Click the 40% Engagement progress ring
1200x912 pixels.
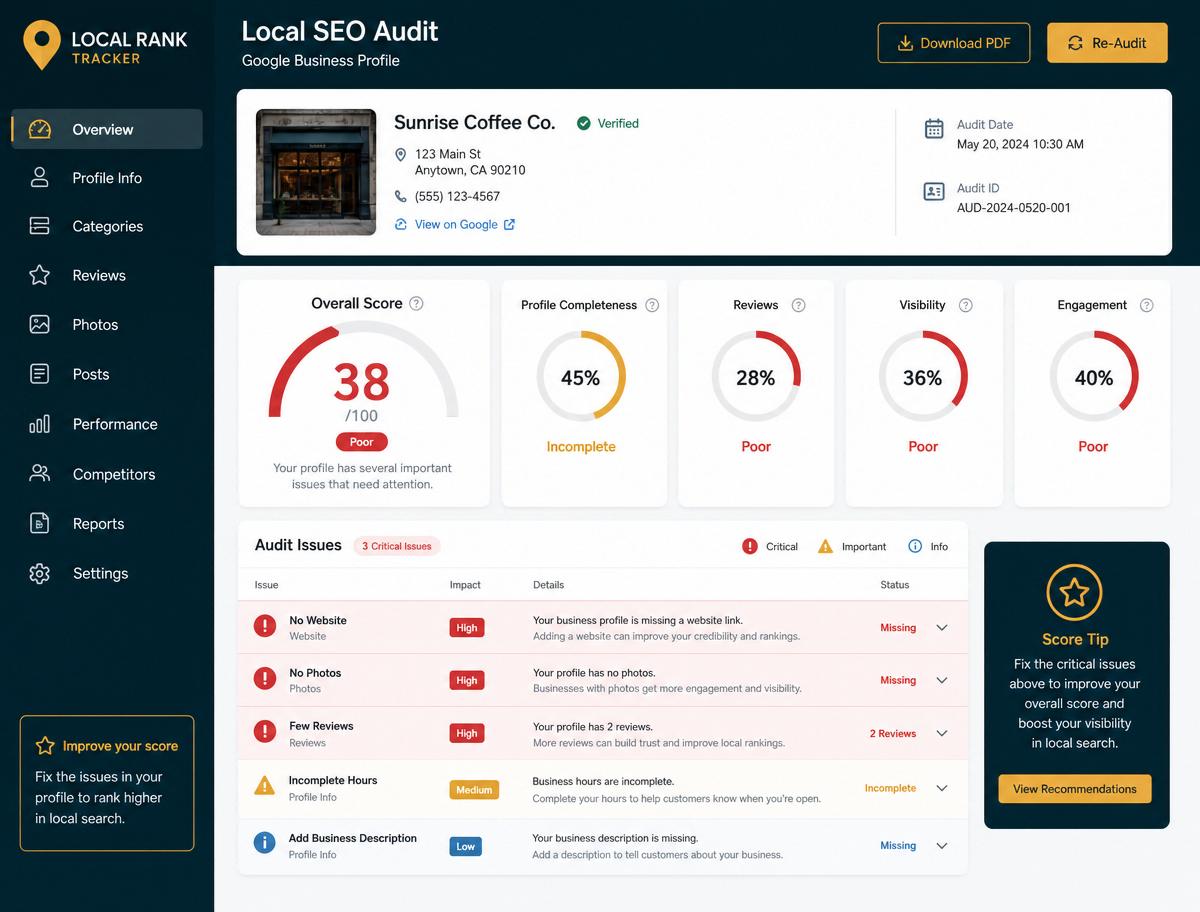click(1094, 376)
